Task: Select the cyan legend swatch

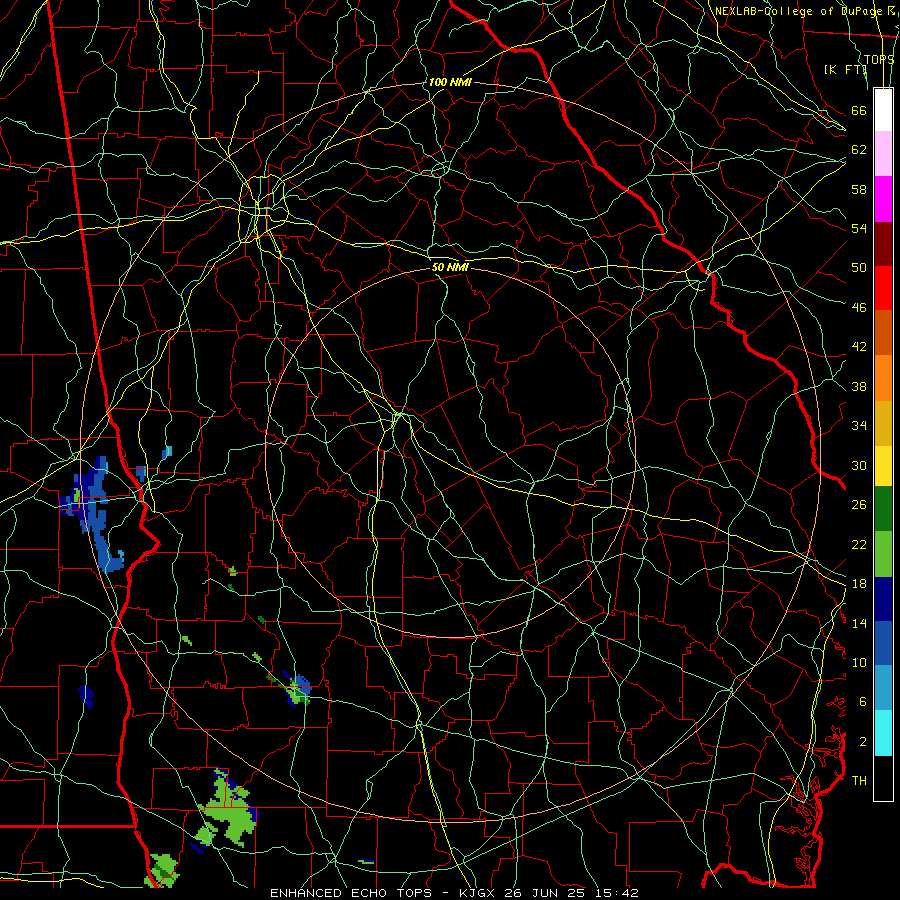Action: [883, 733]
